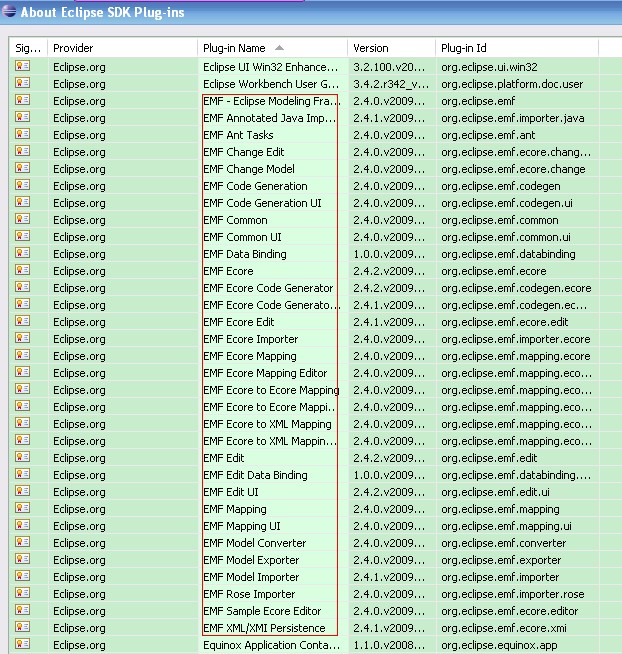The width and height of the screenshot is (622, 654).
Task: Select the 'EMF Ecore Edit' plug-in name
Action: coord(239,322)
